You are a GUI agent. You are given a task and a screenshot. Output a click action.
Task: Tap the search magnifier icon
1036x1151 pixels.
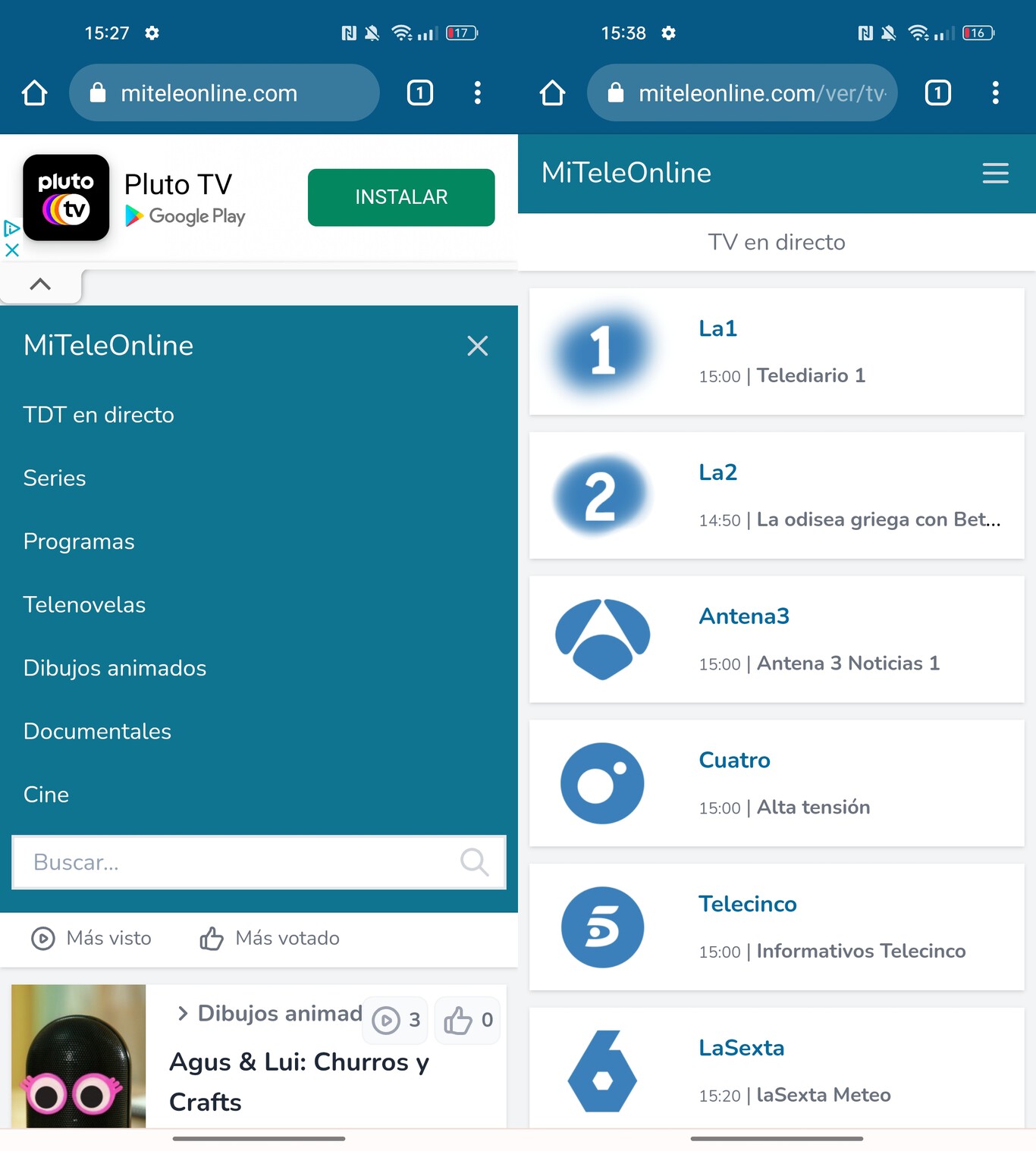pyautogui.click(x=474, y=862)
